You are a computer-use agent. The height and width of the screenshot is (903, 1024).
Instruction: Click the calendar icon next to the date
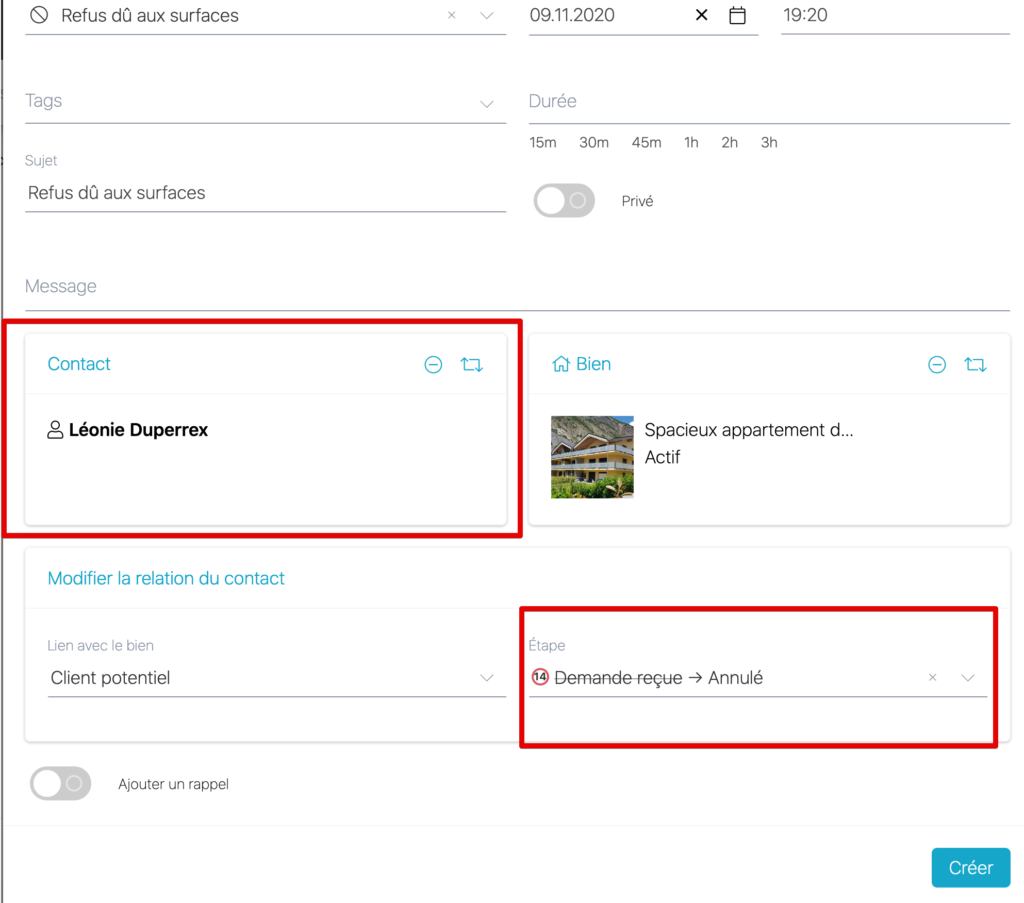coord(737,16)
